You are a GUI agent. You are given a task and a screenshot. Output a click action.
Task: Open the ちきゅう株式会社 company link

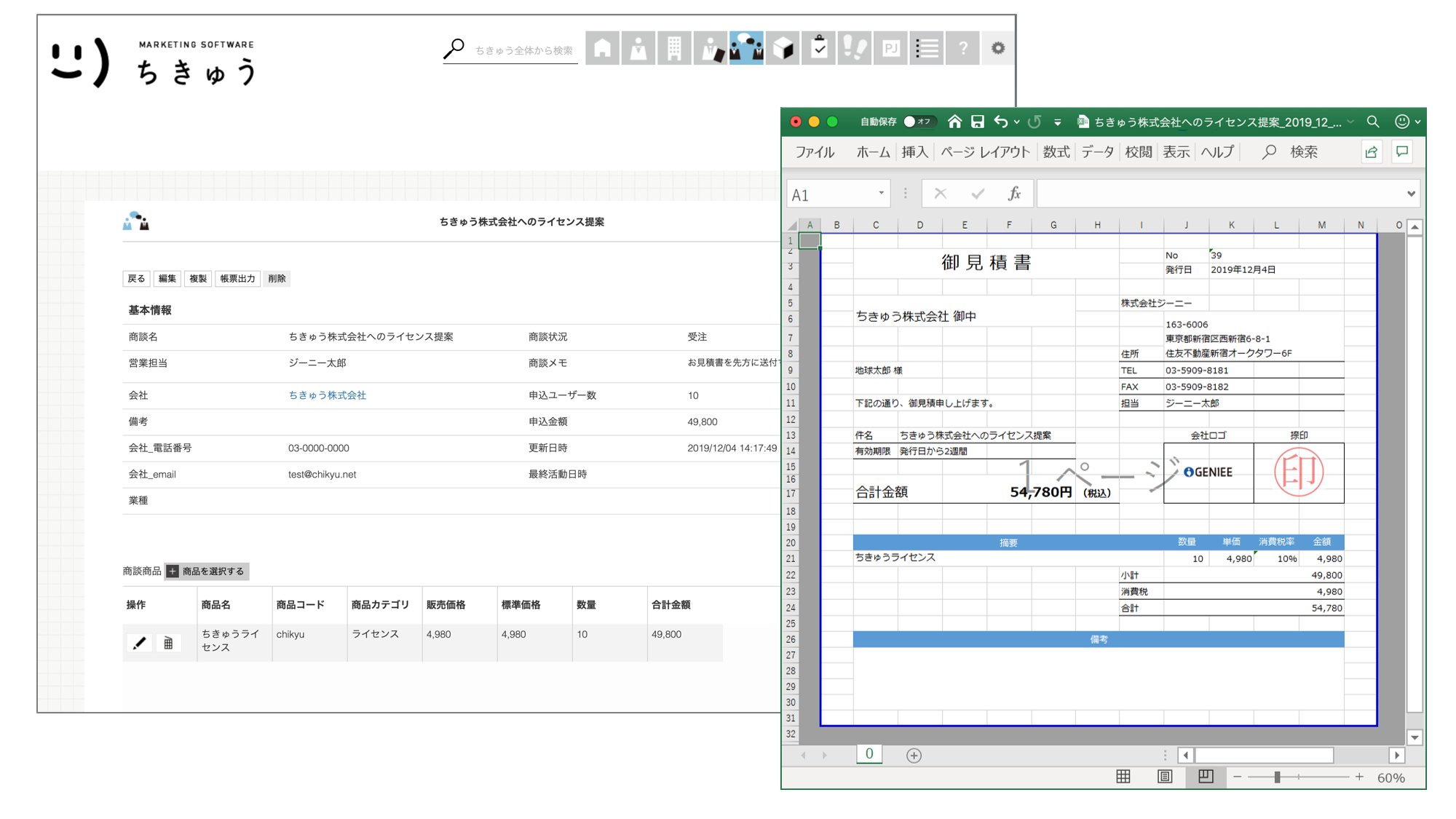pos(327,395)
